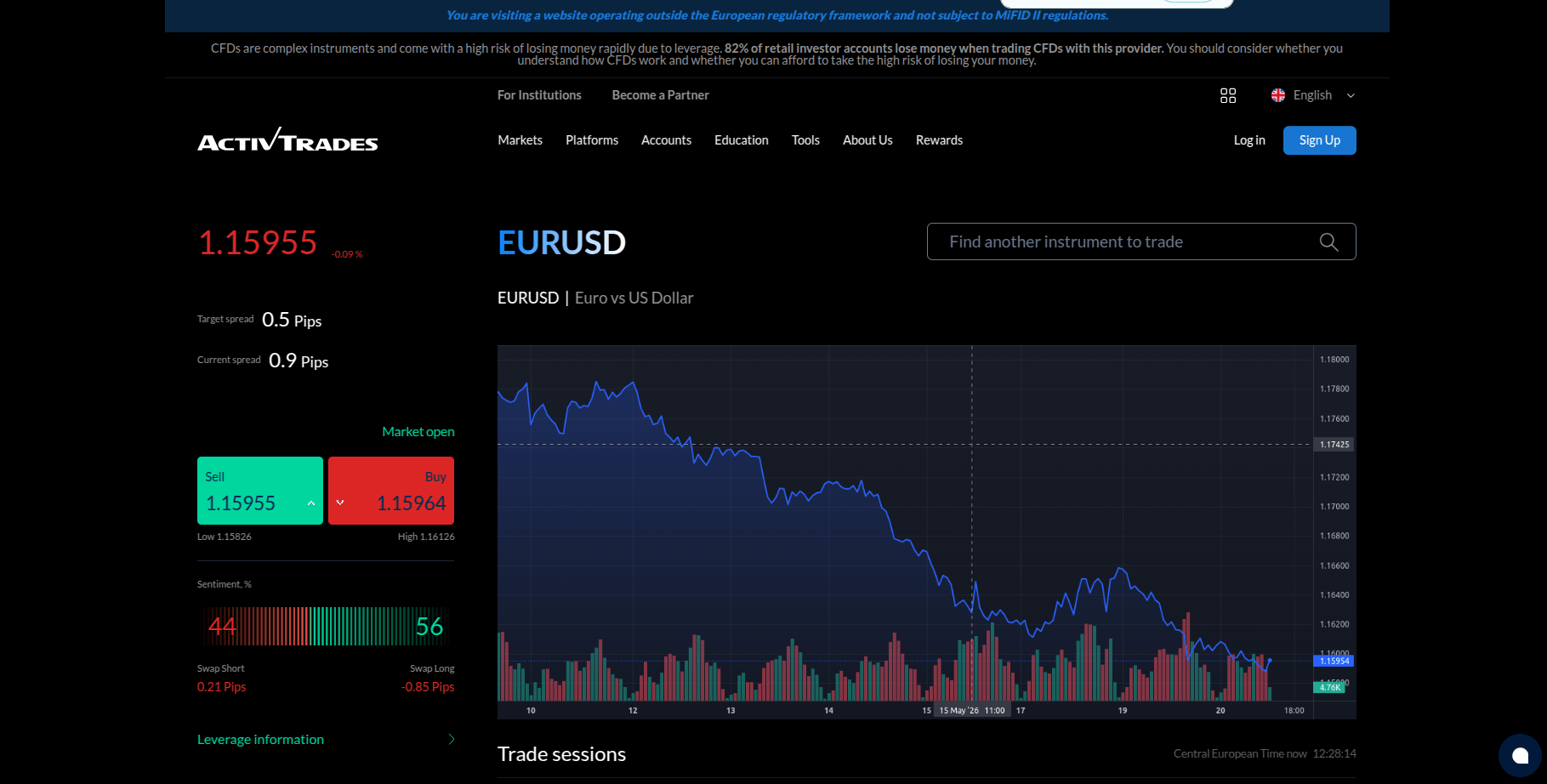Click the Swap Short 0.21 Pips value
This screenshot has width=1547, height=784.
(x=221, y=687)
